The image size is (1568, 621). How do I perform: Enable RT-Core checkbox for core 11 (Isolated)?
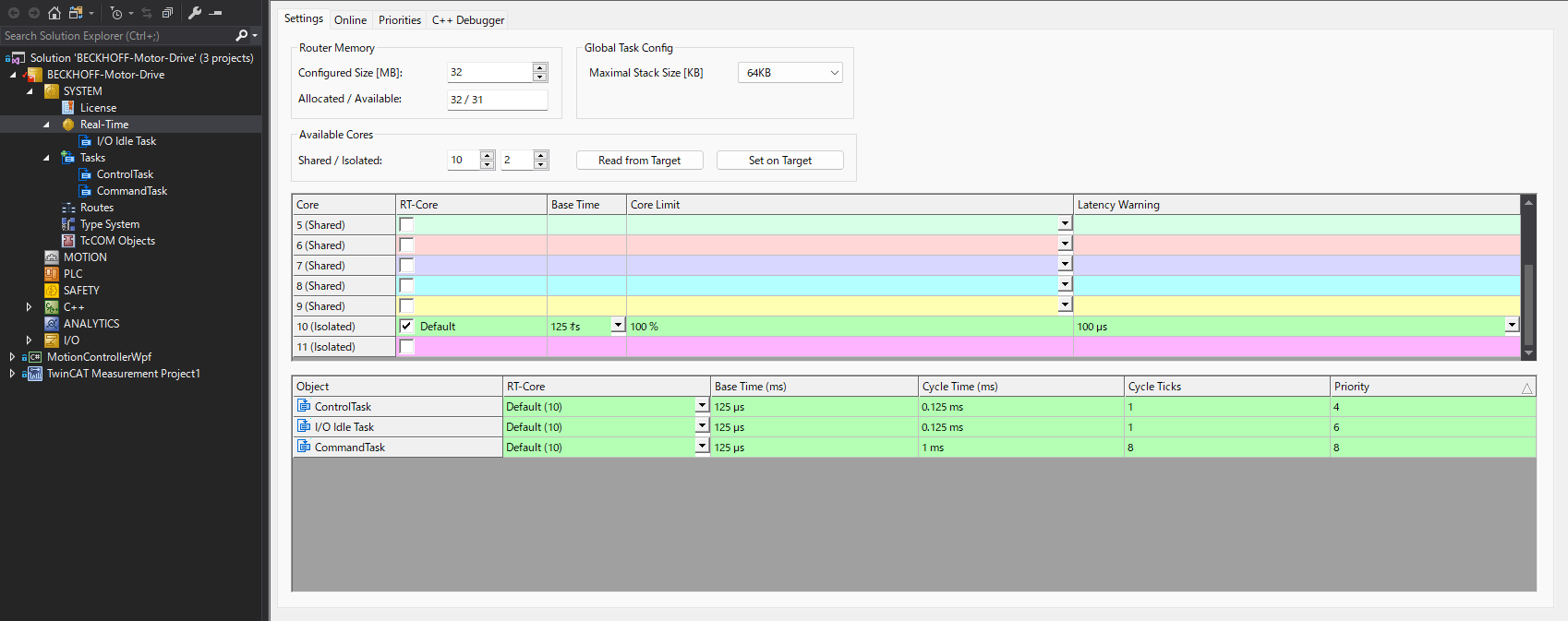click(x=406, y=346)
